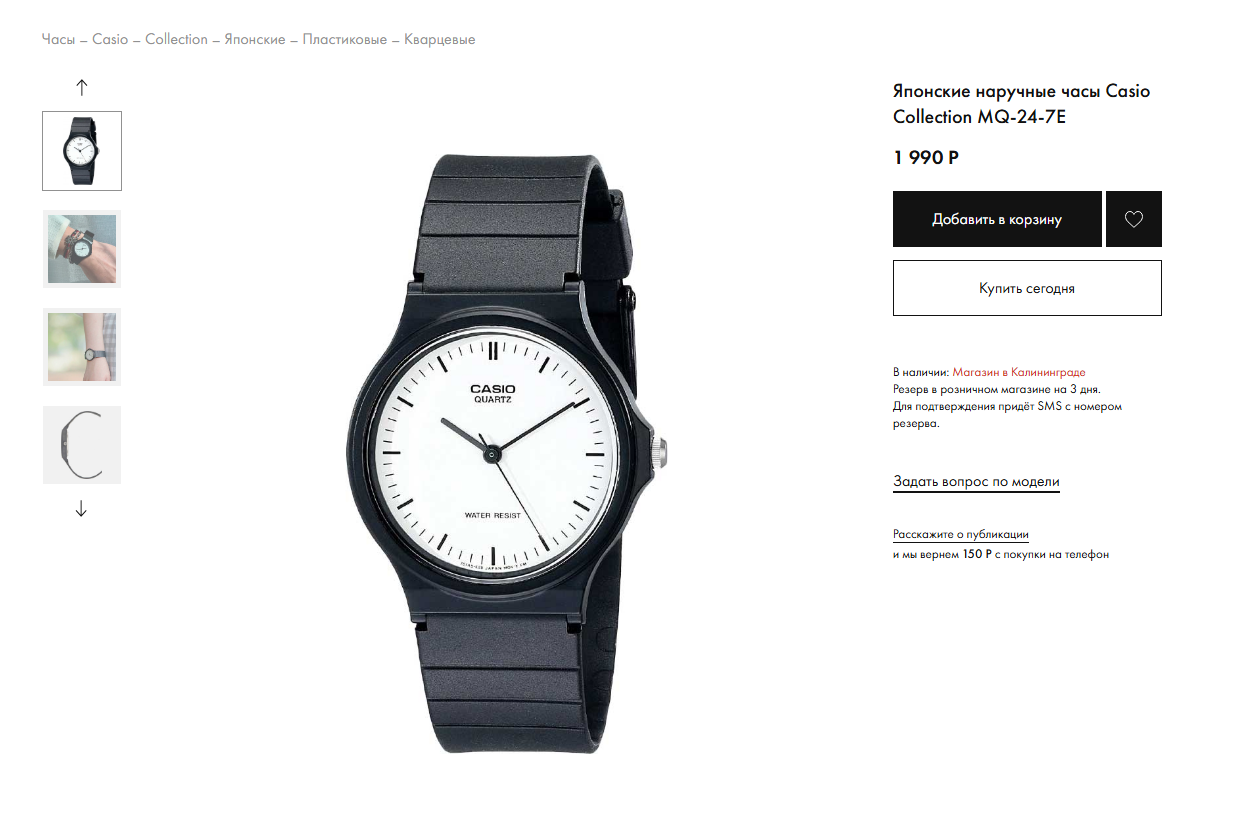Click the 'Добавить в корзину' button
This screenshot has height=828, width=1236.
click(997, 219)
